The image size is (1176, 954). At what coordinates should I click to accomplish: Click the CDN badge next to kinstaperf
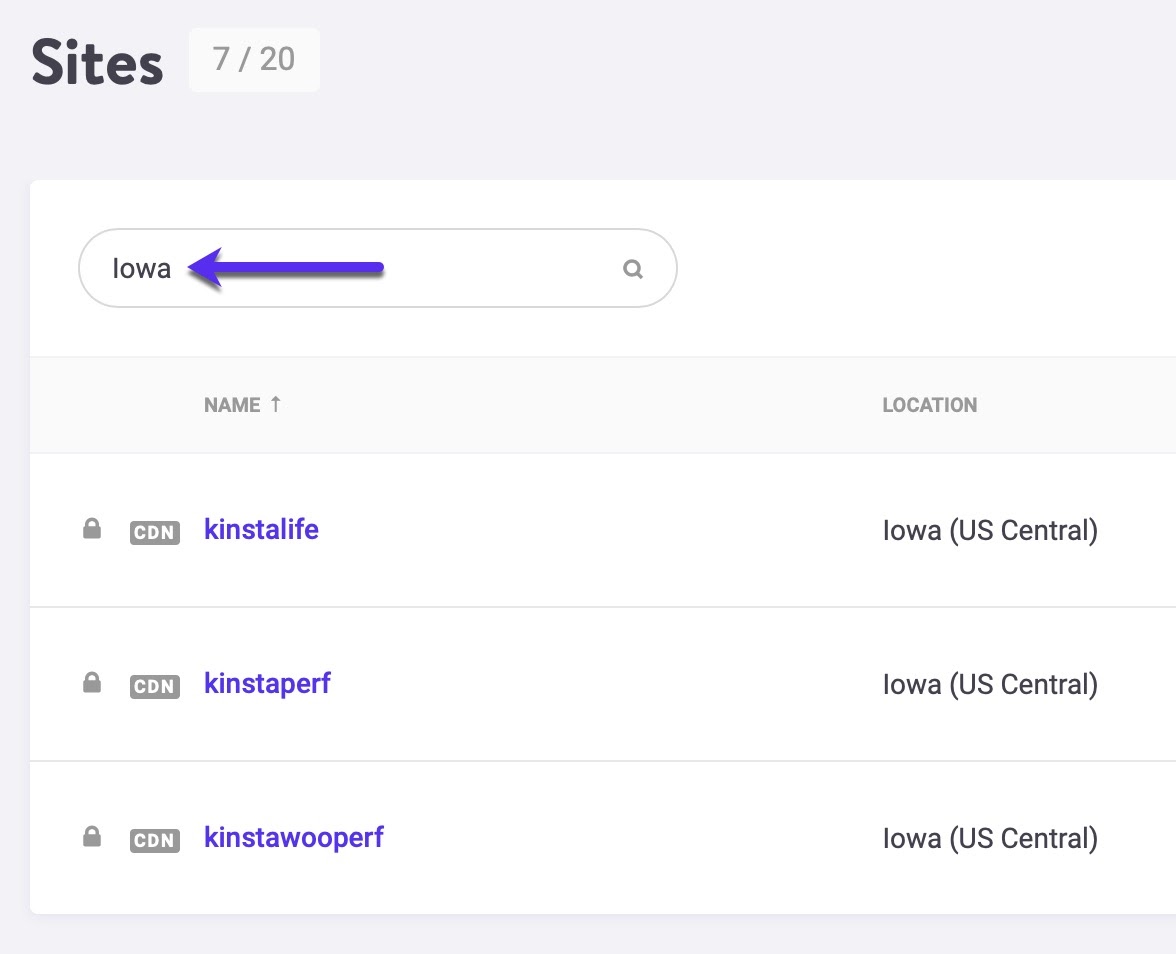[154, 686]
